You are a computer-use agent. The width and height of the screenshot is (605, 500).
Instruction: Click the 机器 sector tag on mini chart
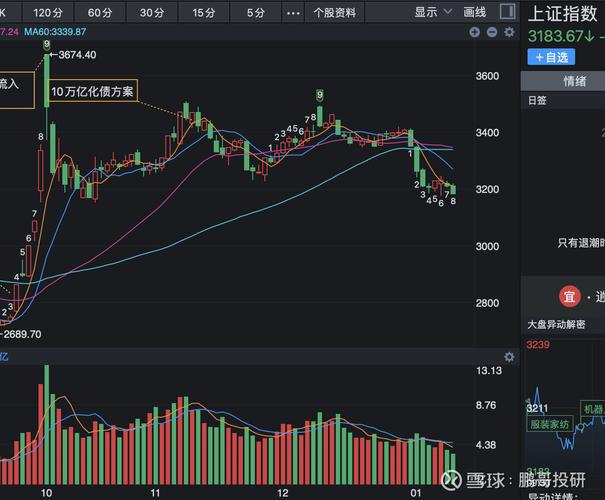pos(593,409)
